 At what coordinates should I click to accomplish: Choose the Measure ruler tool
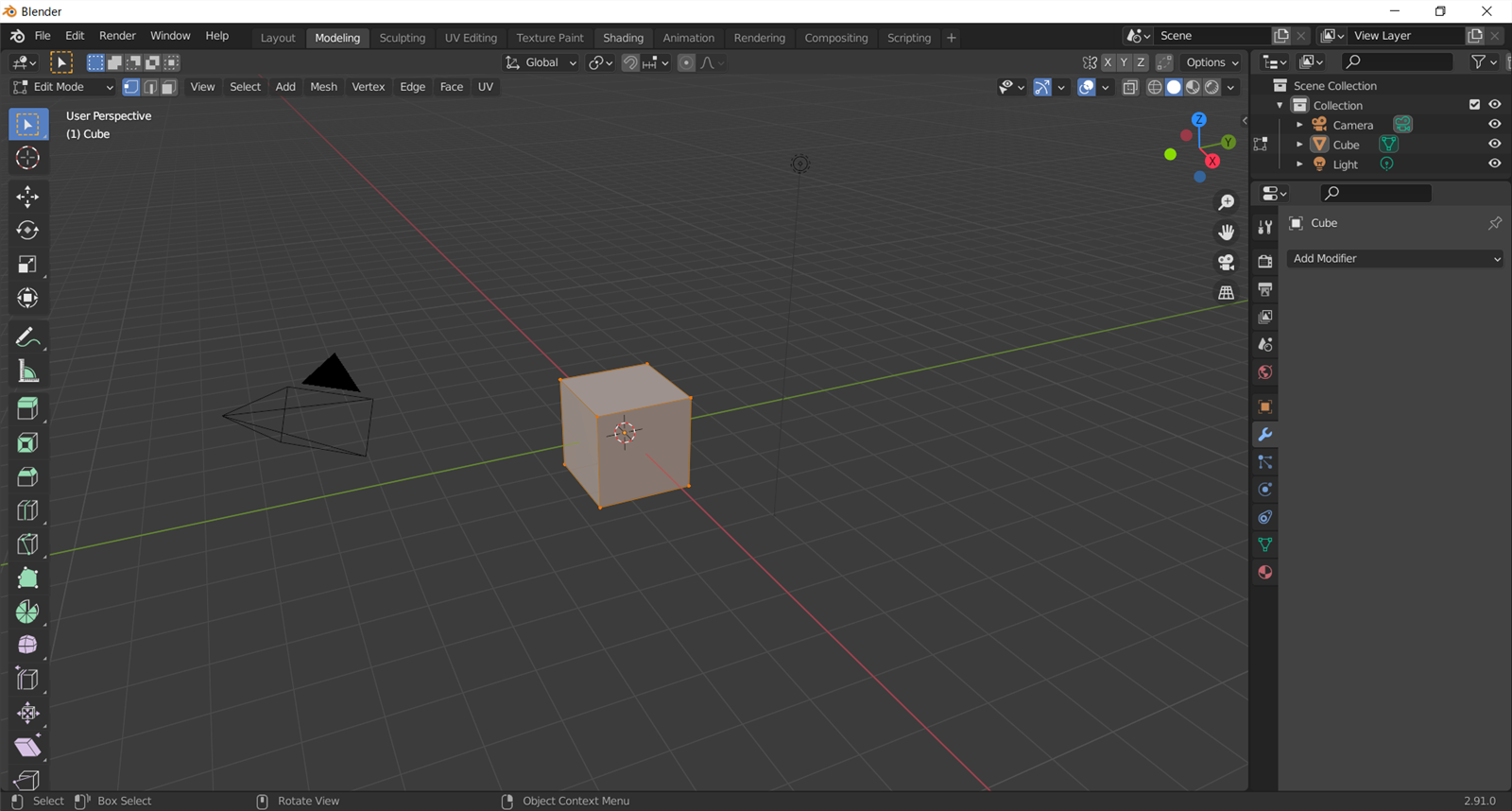click(x=27, y=372)
